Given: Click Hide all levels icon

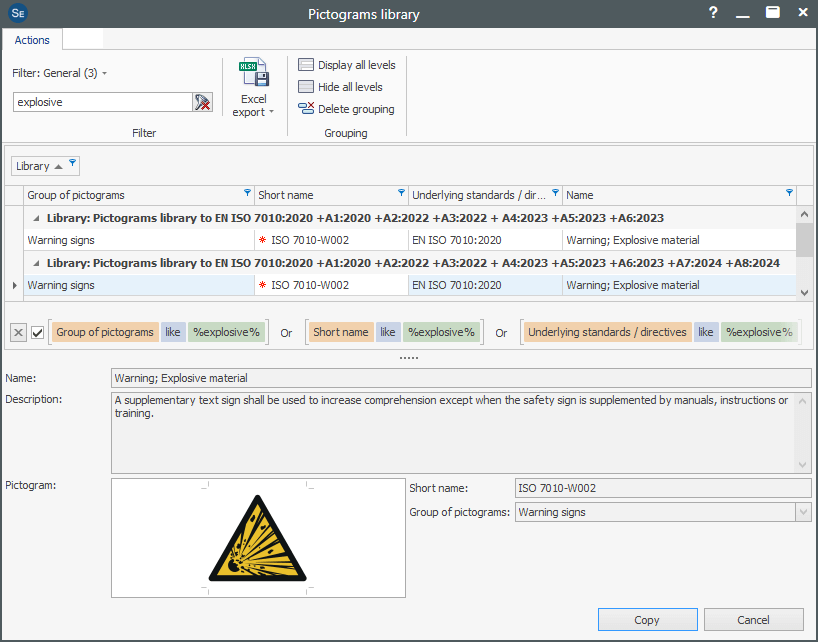Looking at the screenshot, I should point(306,87).
